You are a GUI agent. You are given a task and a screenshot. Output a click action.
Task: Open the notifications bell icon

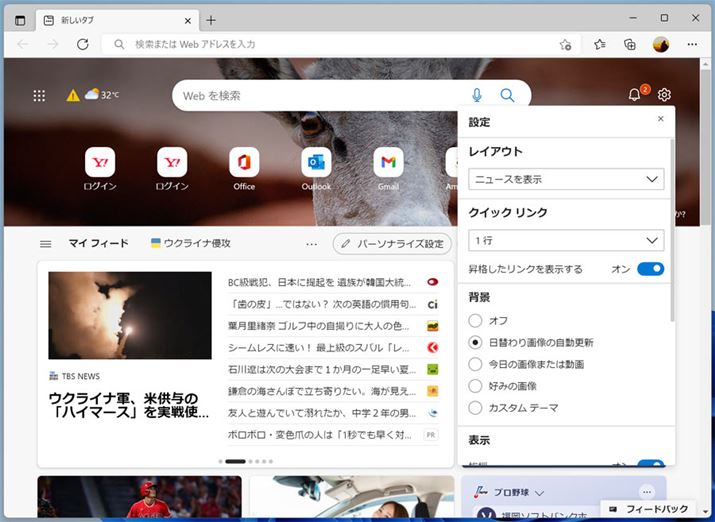(x=634, y=95)
